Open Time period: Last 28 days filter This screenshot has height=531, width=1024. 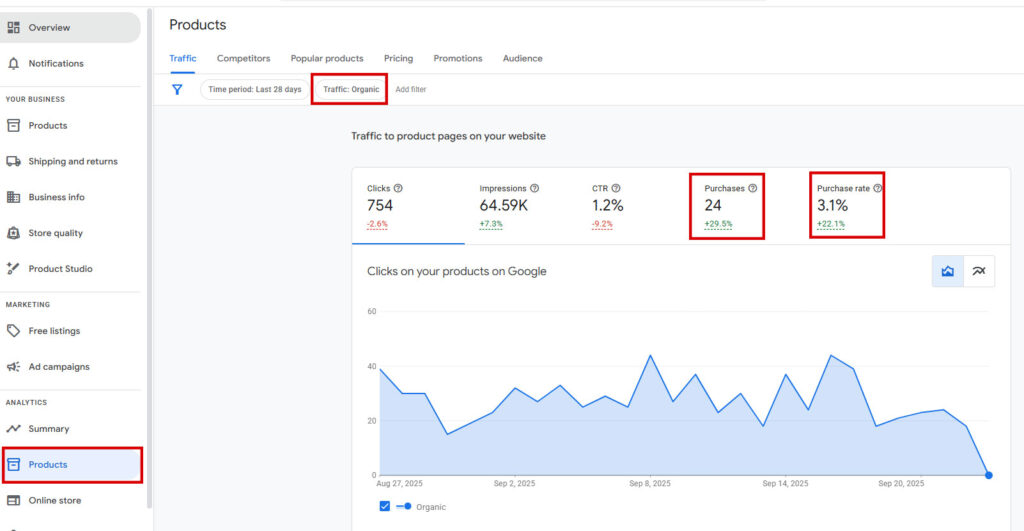(x=255, y=89)
